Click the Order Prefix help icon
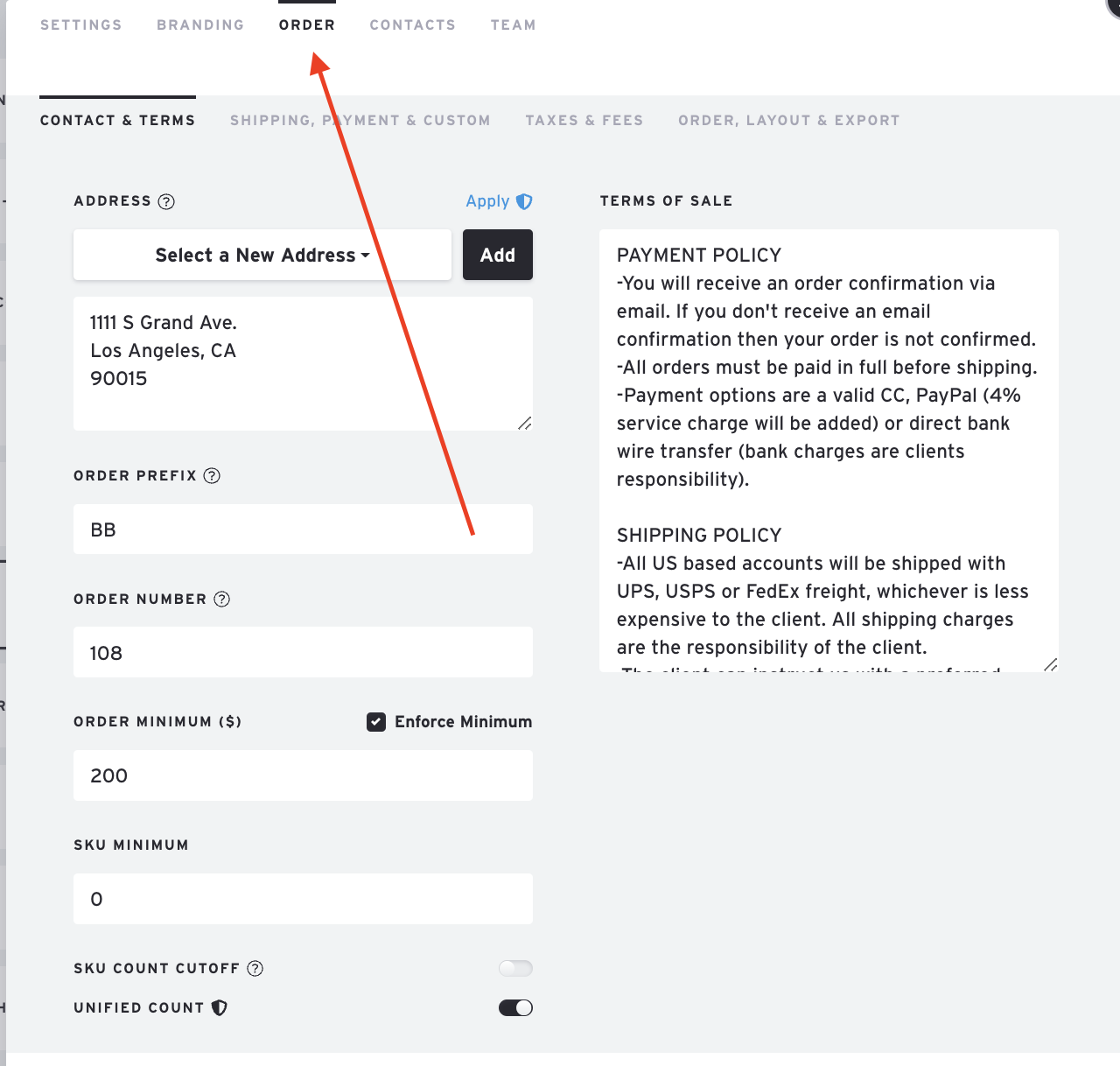This screenshot has height=1066, width=1120. [212, 475]
